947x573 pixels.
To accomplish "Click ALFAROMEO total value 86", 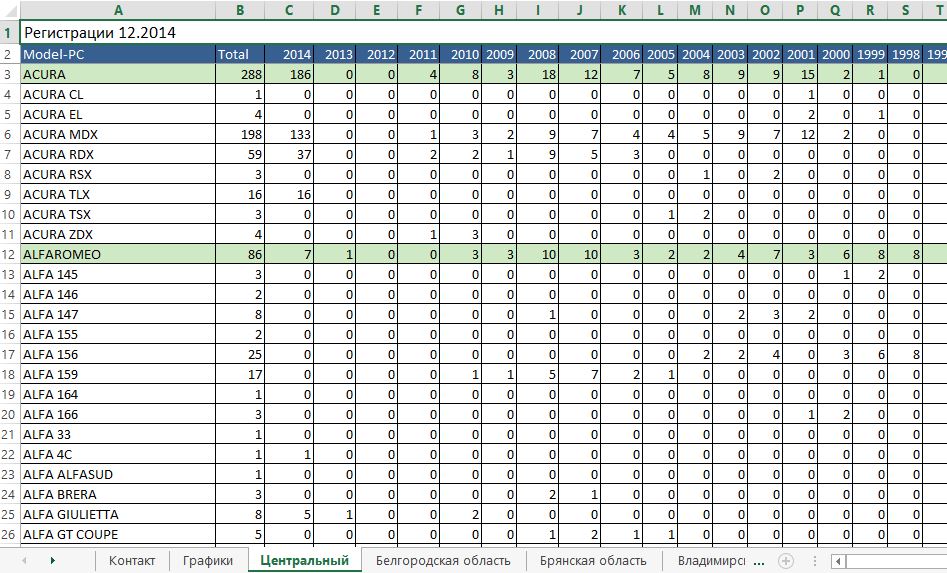I will click(x=240, y=254).
